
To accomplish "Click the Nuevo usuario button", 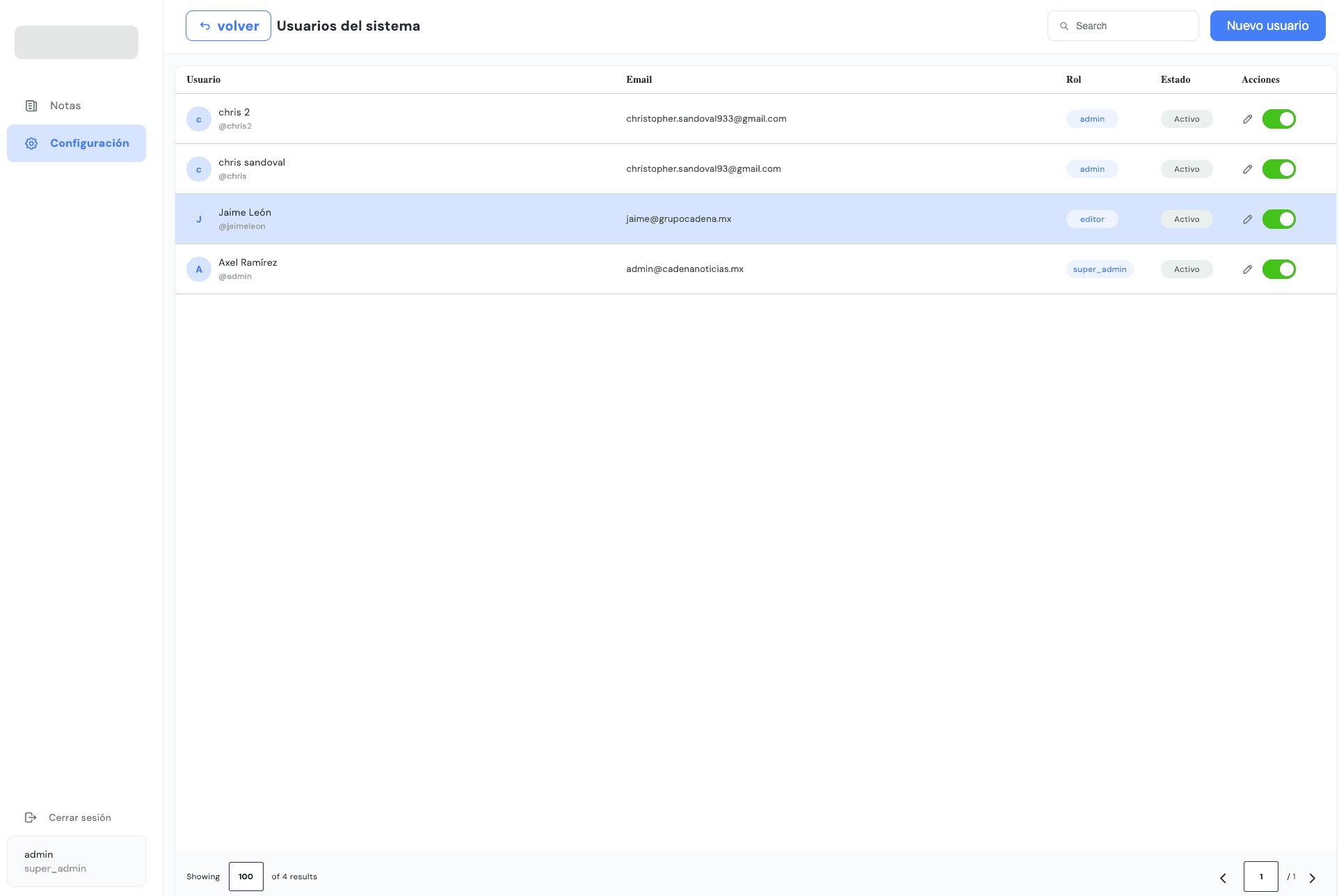I will click(x=1267, y=26).
